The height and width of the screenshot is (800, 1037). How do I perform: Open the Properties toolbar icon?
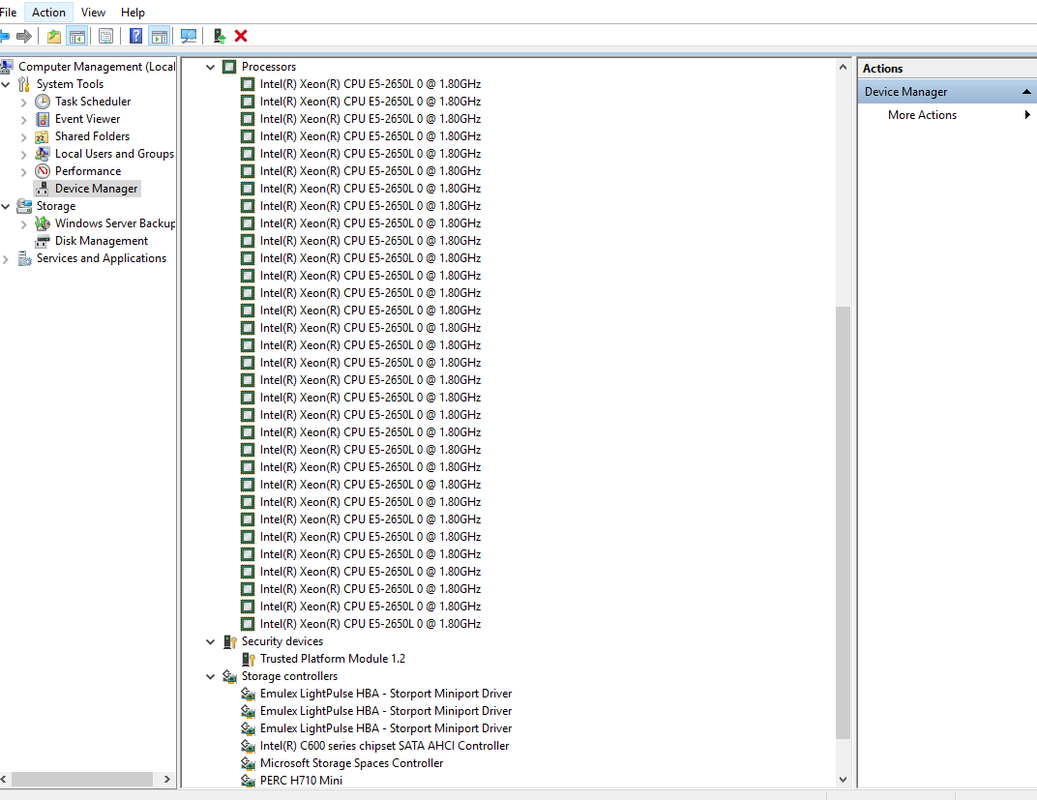pyautogui.click(x=106, y=36)
